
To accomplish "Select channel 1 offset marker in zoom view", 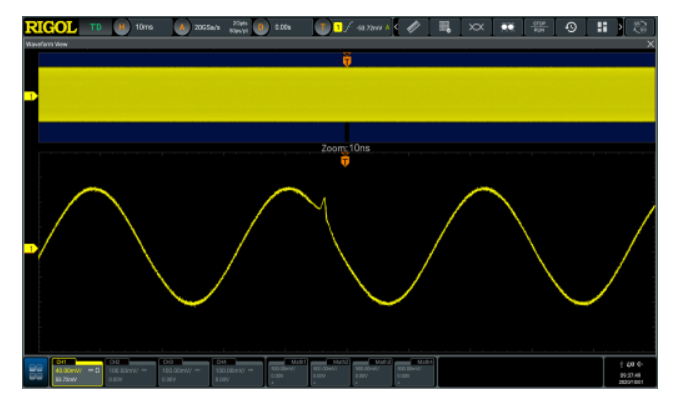I will pyautogui.click(x=30, y=248).
